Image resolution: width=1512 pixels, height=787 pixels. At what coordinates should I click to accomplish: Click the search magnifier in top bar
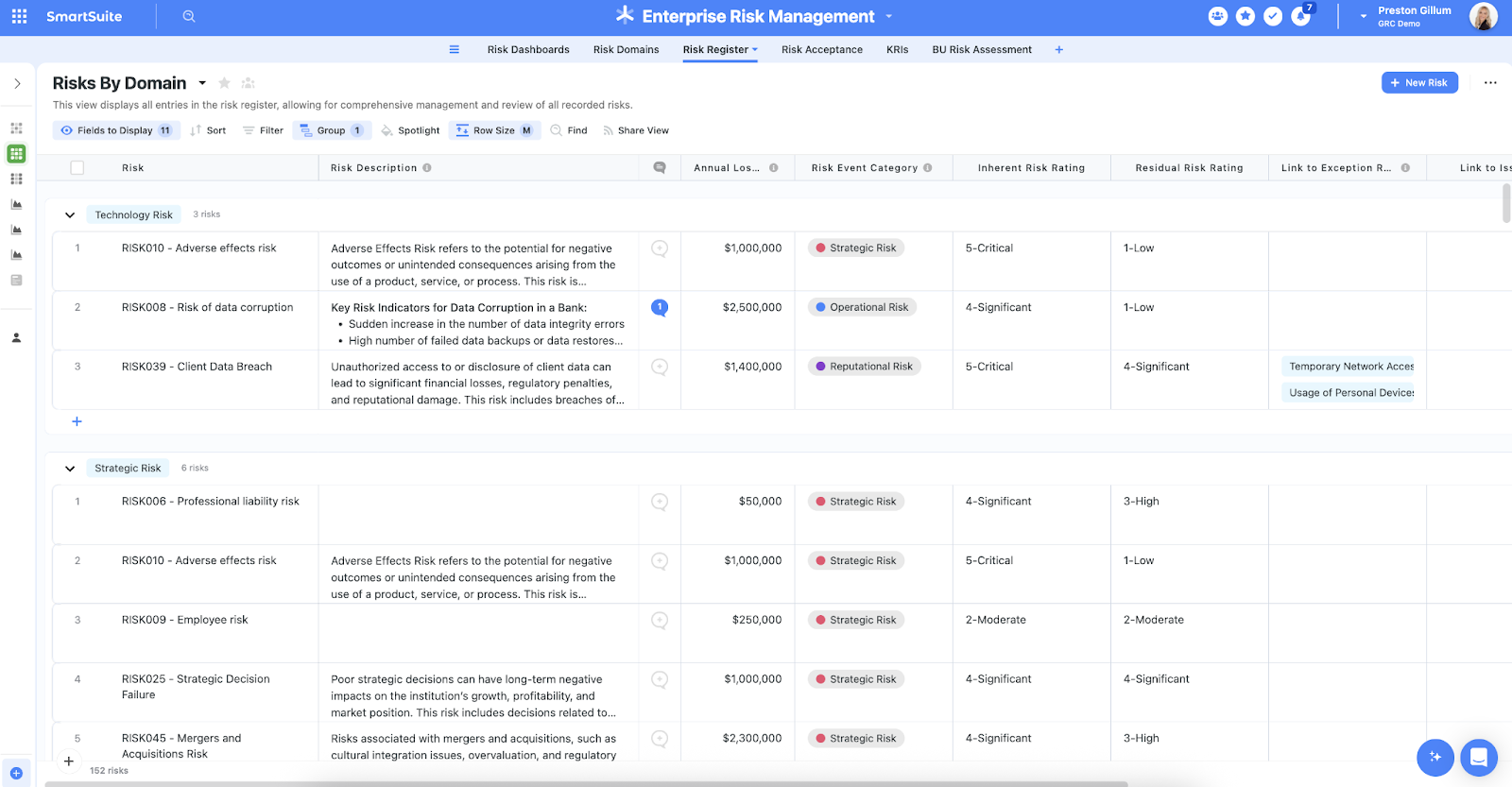pyautogui.click(x=189, y=16)
